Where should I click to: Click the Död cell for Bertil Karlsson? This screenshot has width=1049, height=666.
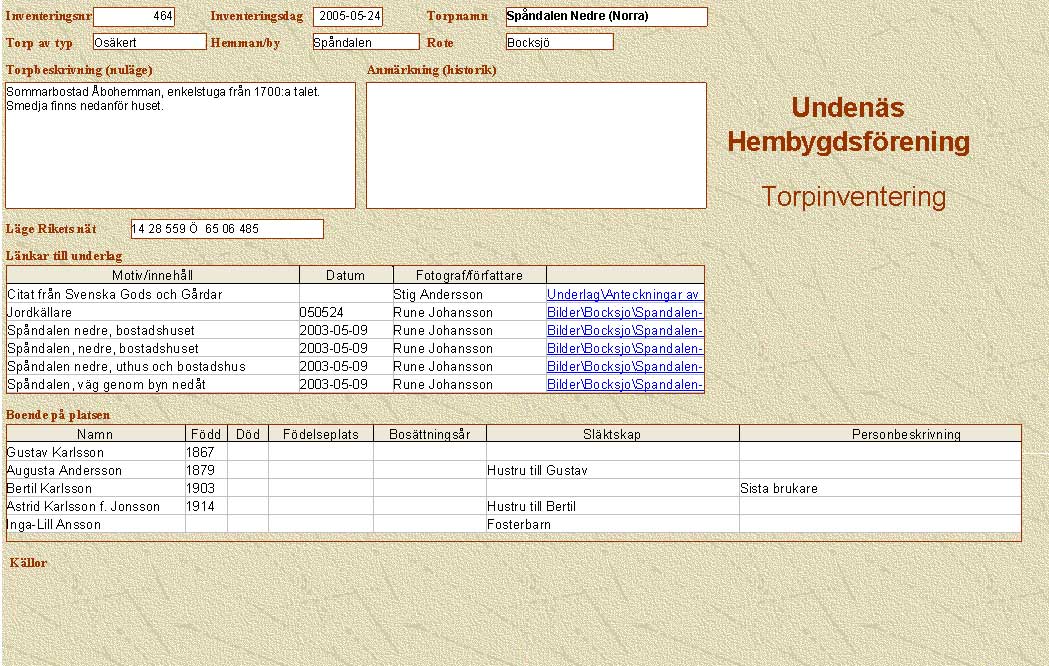(247, 489)
